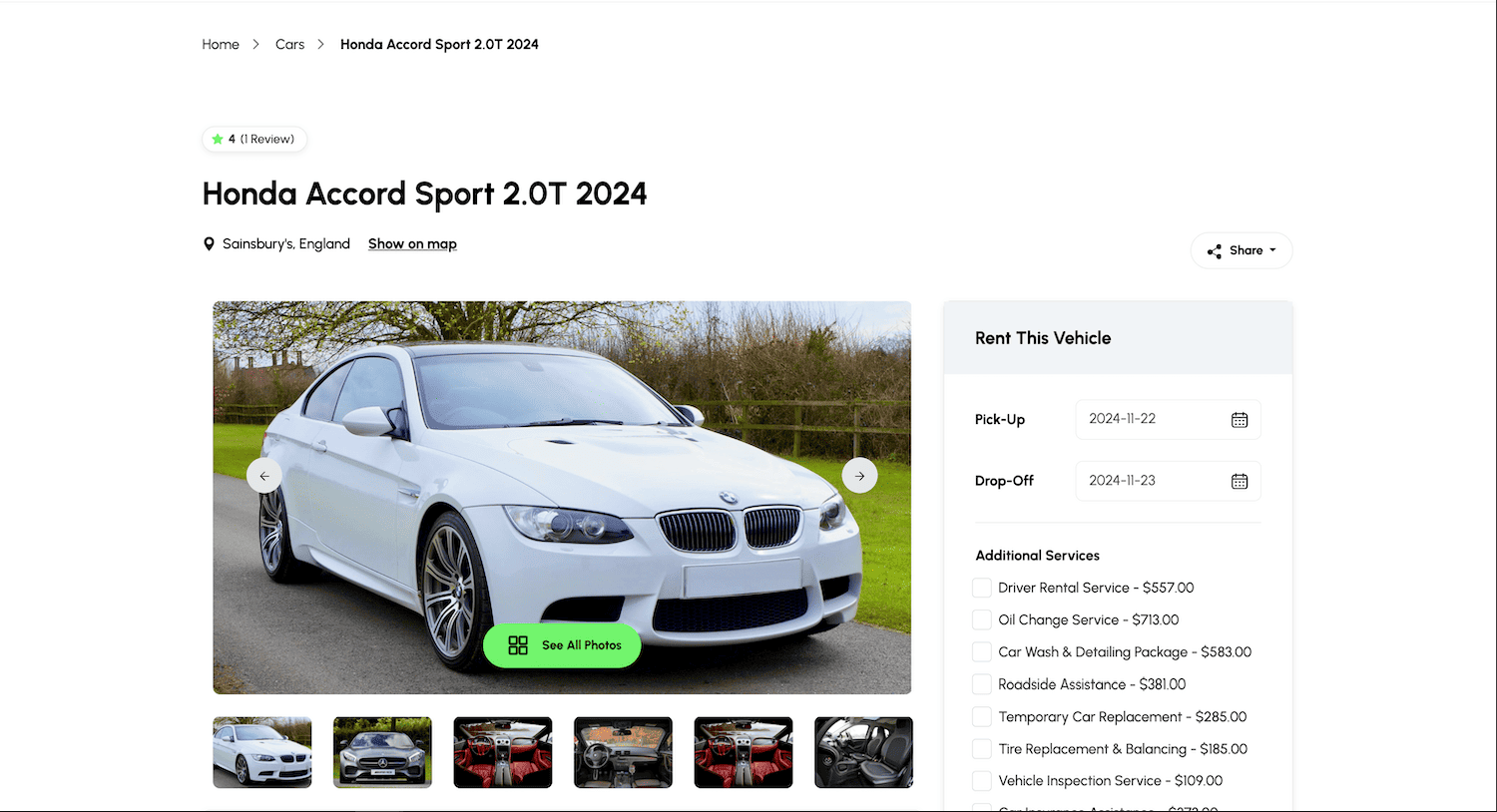Viewport: 1497px width, 812px height.
Task: Enable the Driver Rental Service checkbox
Action: [x=982, y=588]
